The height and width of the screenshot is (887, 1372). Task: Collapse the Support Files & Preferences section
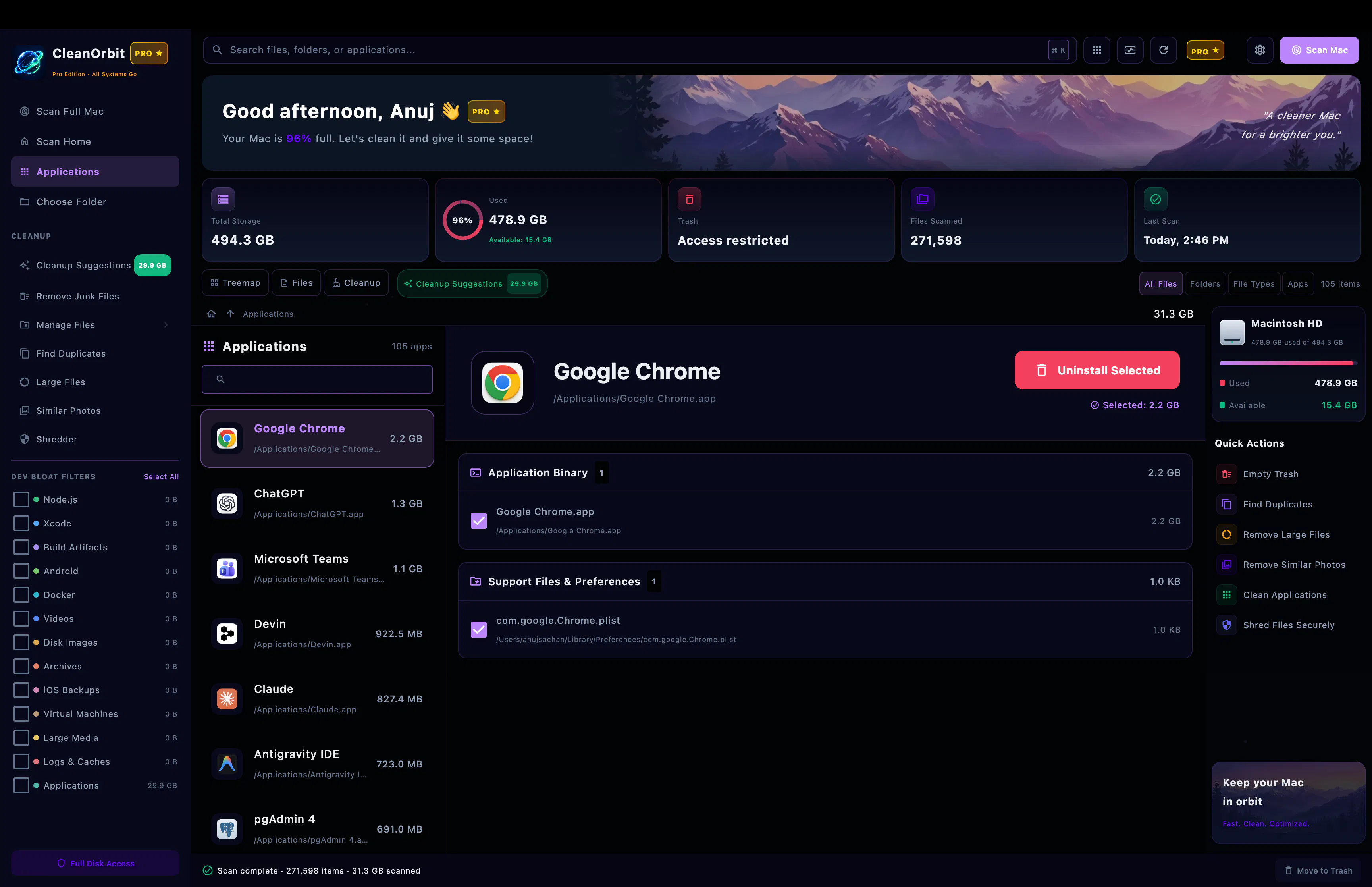(x=825, y=582)
